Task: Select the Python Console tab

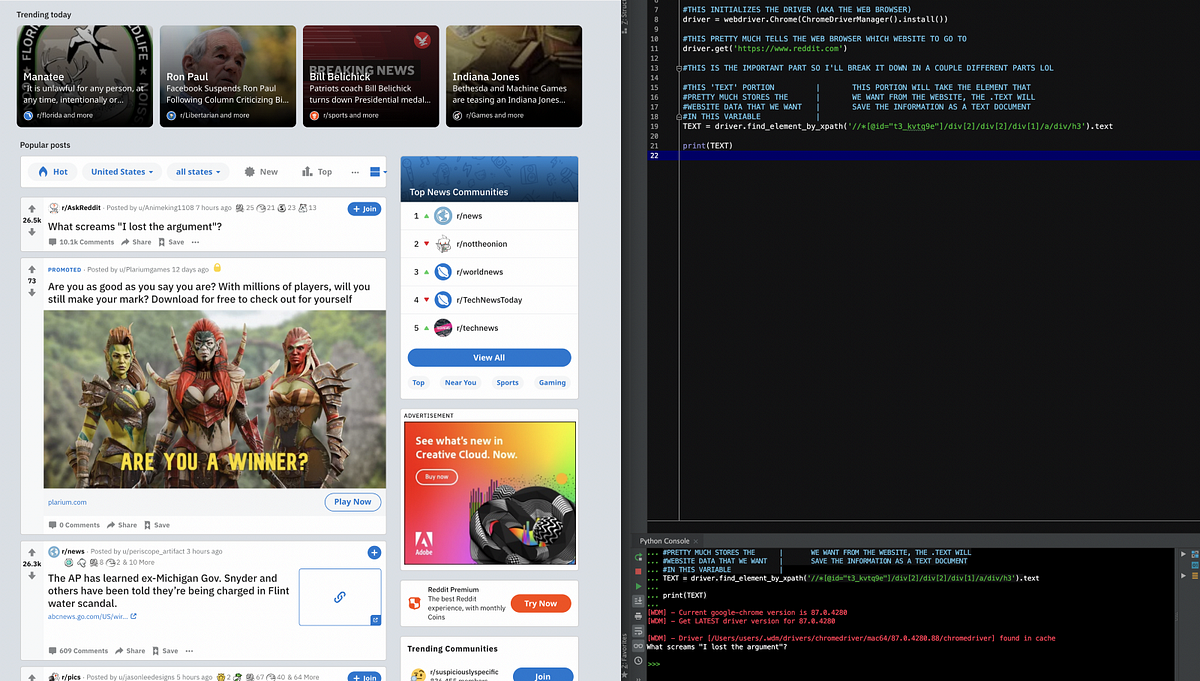Action: click(x=663, y=540)
